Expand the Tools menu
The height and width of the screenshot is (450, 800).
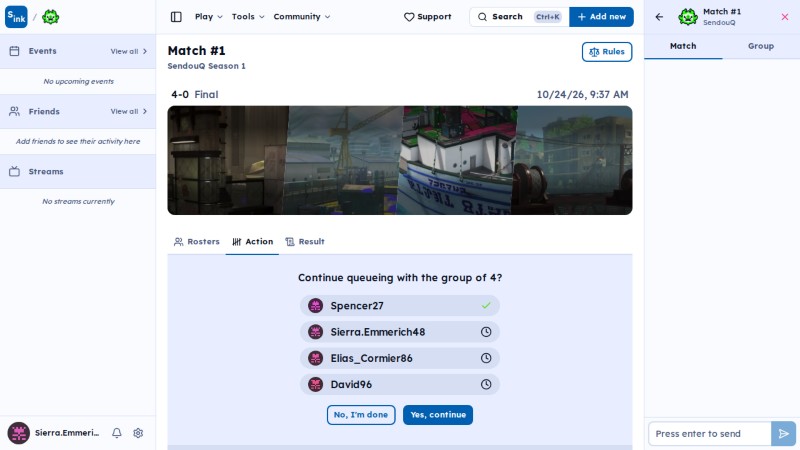[248, 17]
